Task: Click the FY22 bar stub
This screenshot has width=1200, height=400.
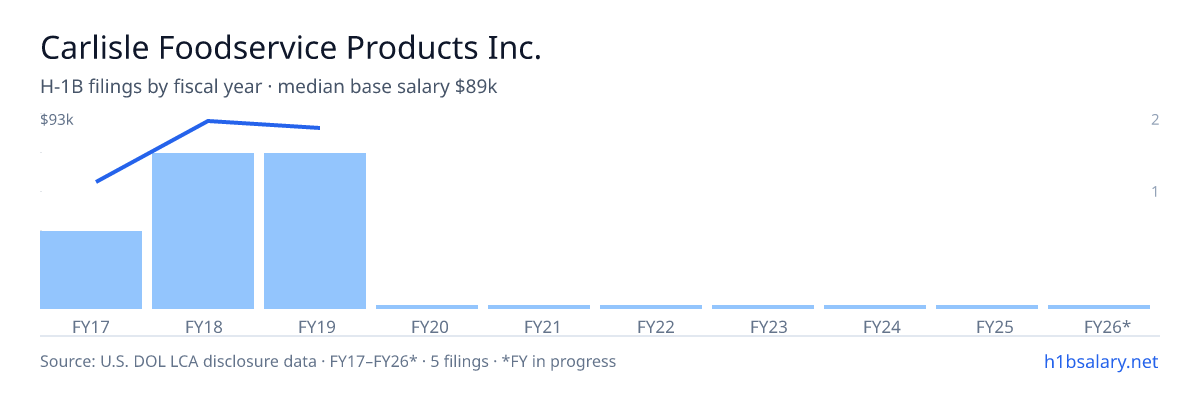Action: click(651, 307)
